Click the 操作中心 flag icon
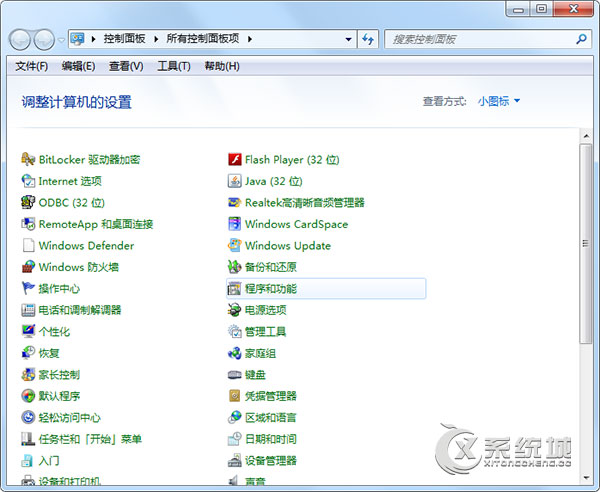The height and width of the screenshot is (492, 600). pos(28,288)
